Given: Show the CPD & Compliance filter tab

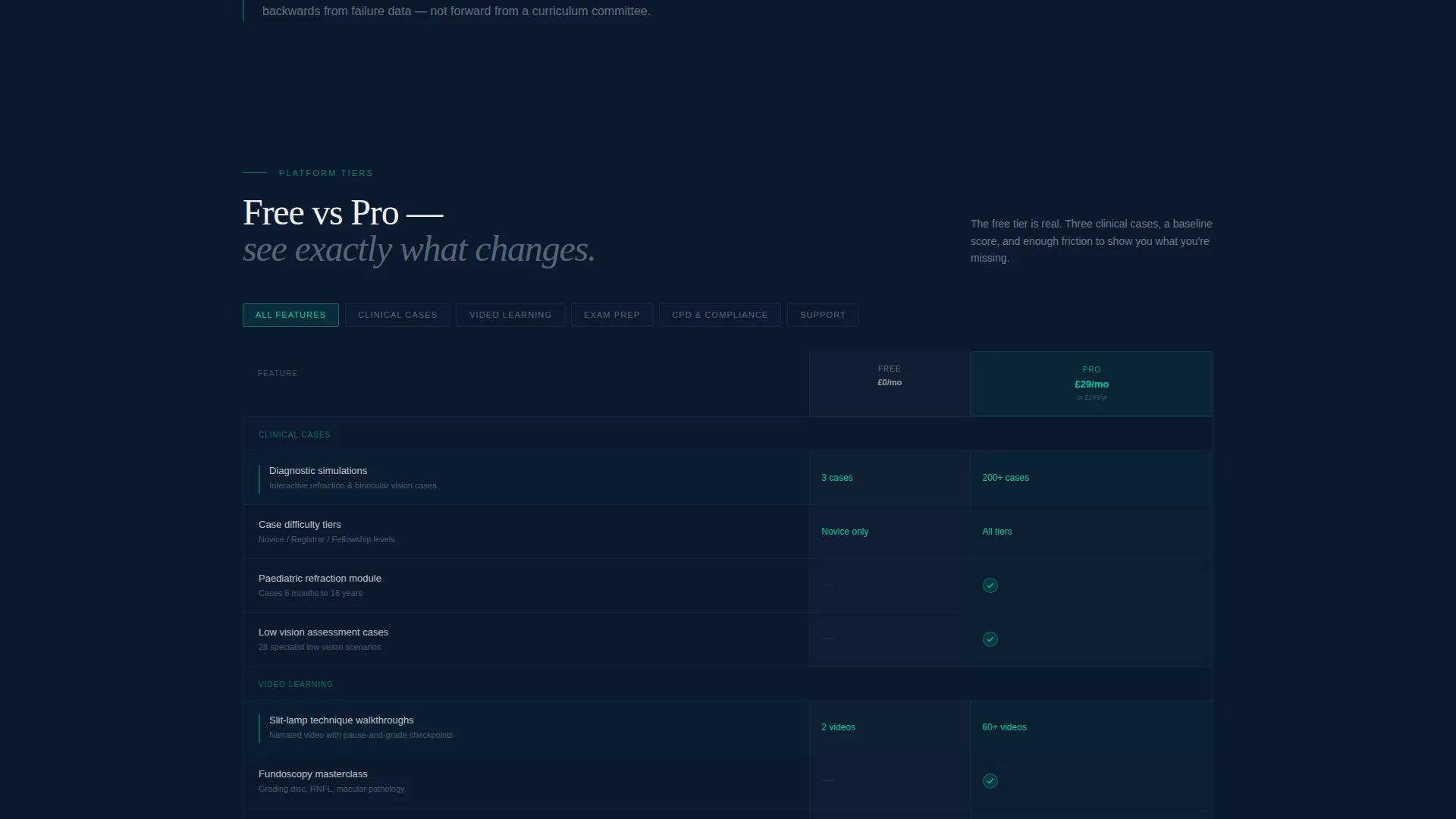Looking at the screenshot, I should tap(720, 315).
